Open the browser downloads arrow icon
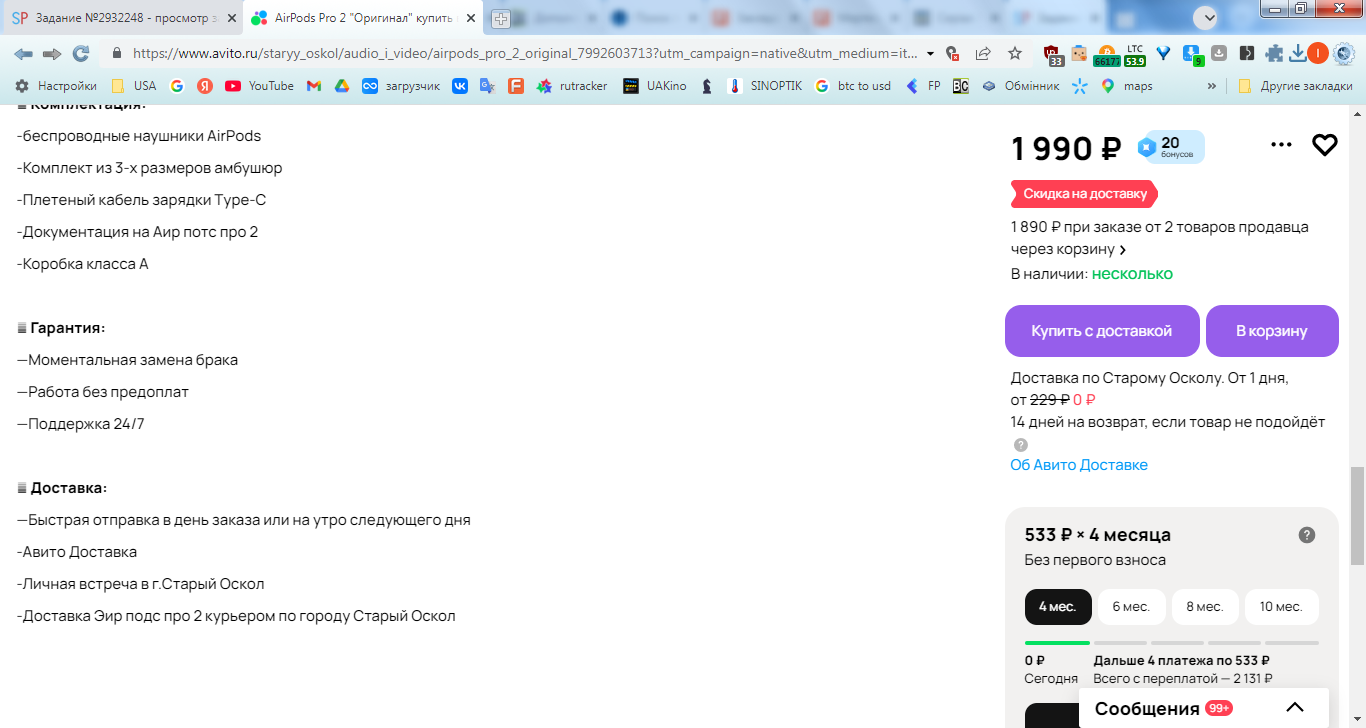1366x728 pixels. pos(1297,53)
